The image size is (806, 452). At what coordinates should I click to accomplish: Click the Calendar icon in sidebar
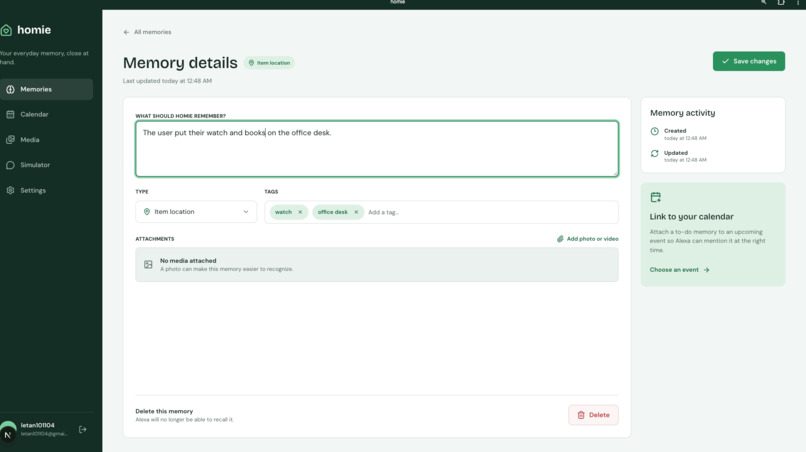[x=10, y=114]
